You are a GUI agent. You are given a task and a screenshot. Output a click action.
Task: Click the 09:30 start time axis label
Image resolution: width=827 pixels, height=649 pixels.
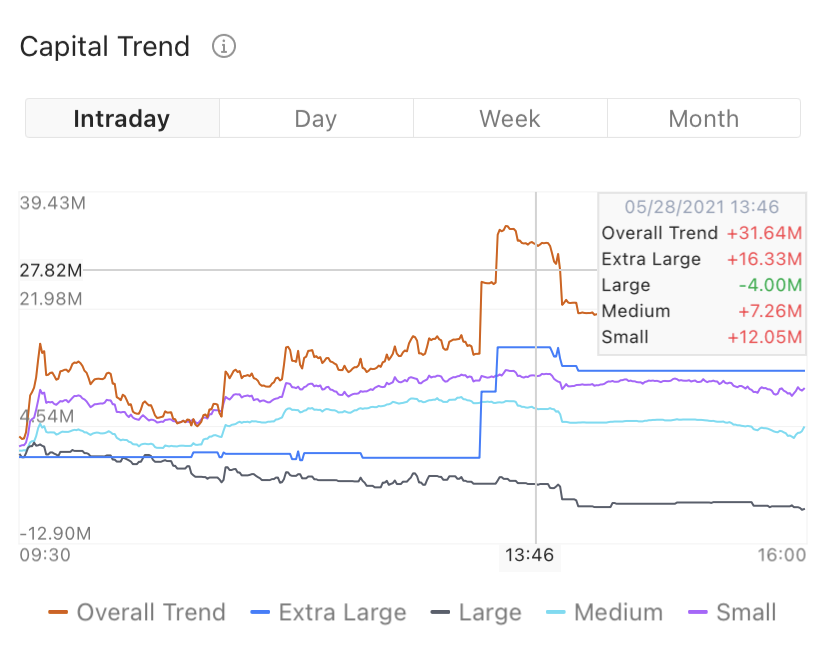pos(45,555)
